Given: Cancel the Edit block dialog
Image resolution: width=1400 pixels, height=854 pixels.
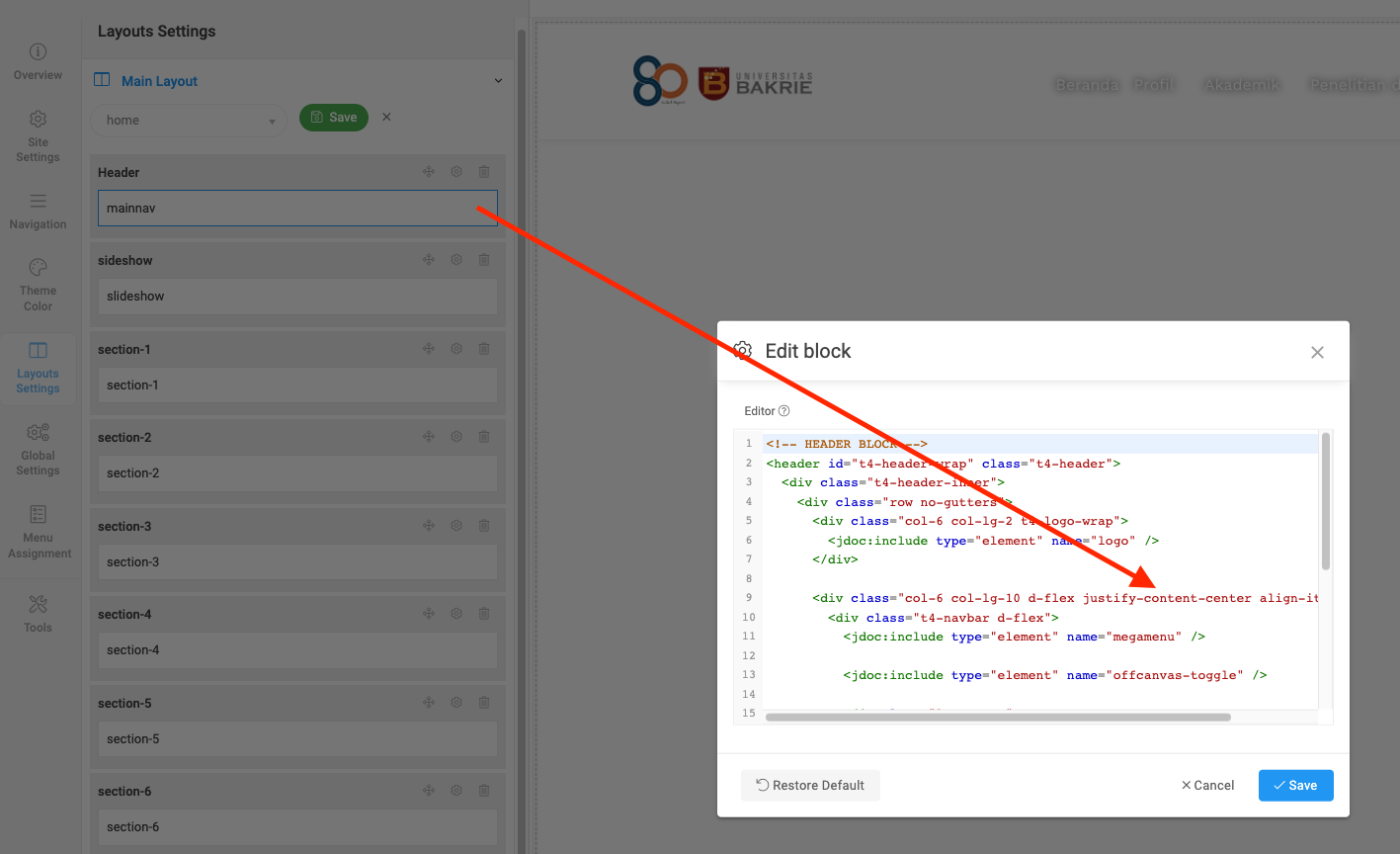Looking at the screenshot, I should coord(1207,786).
